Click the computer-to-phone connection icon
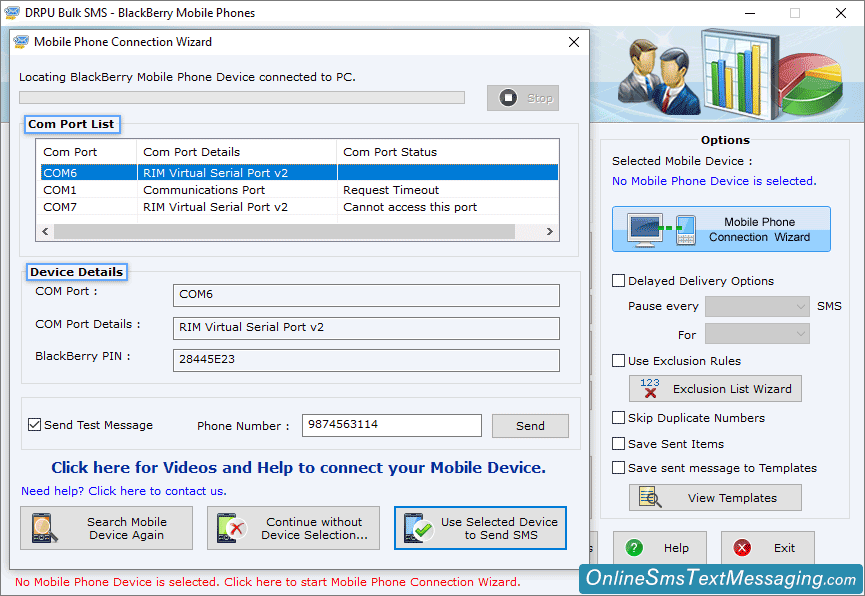Screen dimensions: 865x596 661,230
